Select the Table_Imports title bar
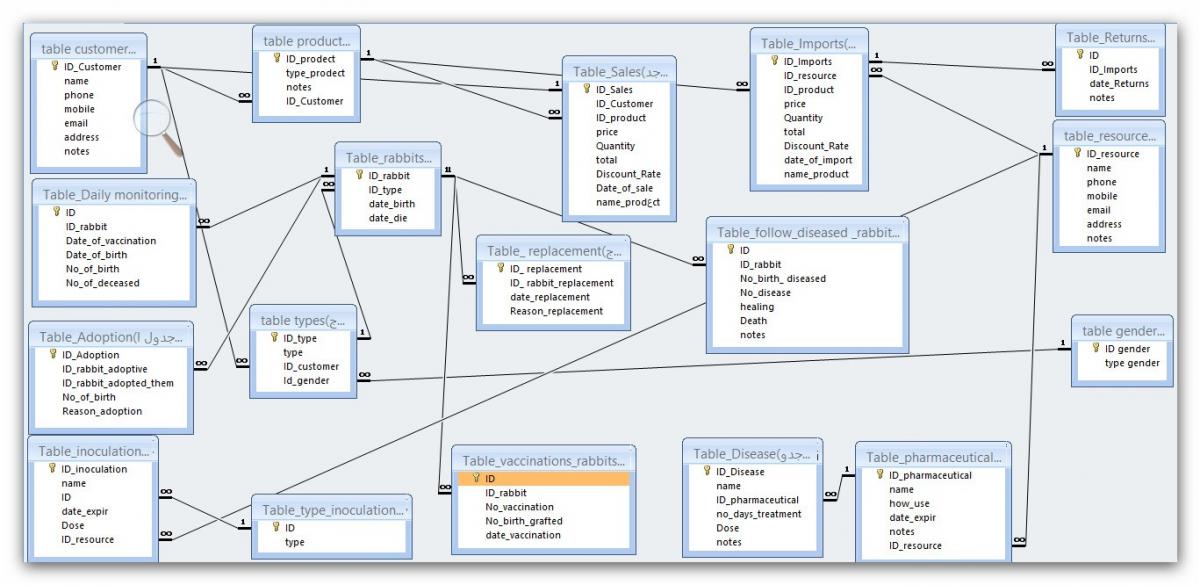 click(x=808, y=44)
